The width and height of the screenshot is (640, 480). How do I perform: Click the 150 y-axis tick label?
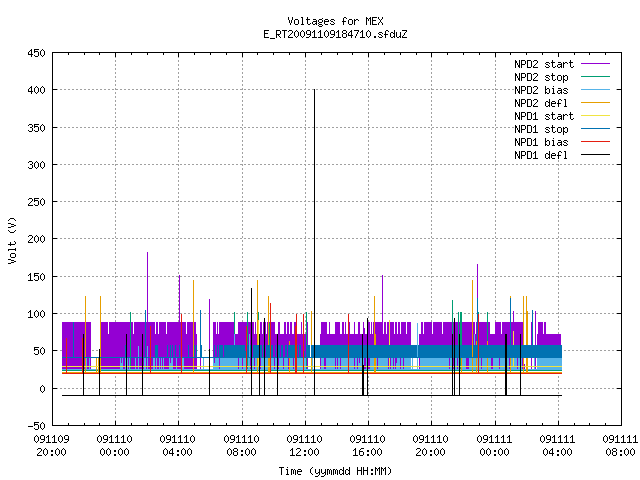coord(36,277)
